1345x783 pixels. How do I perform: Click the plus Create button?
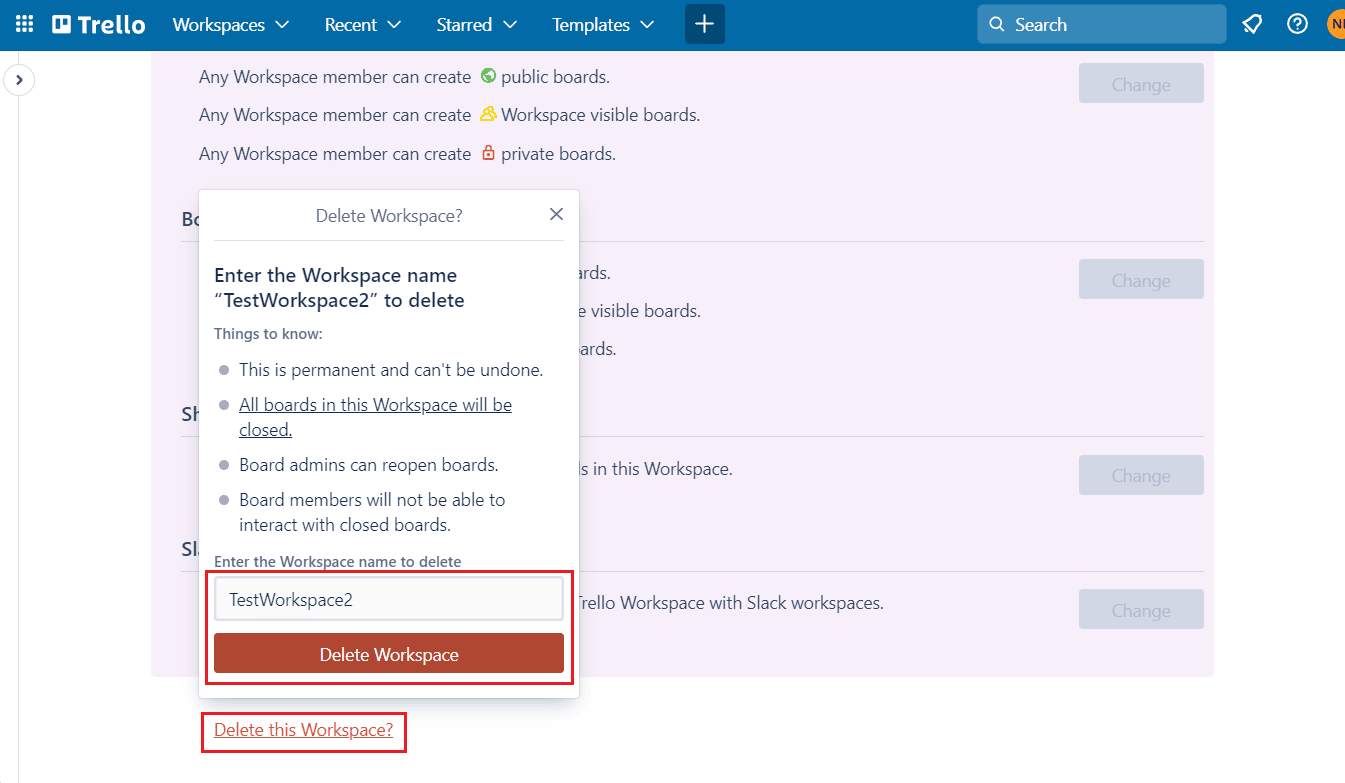[x=705, y=24]
